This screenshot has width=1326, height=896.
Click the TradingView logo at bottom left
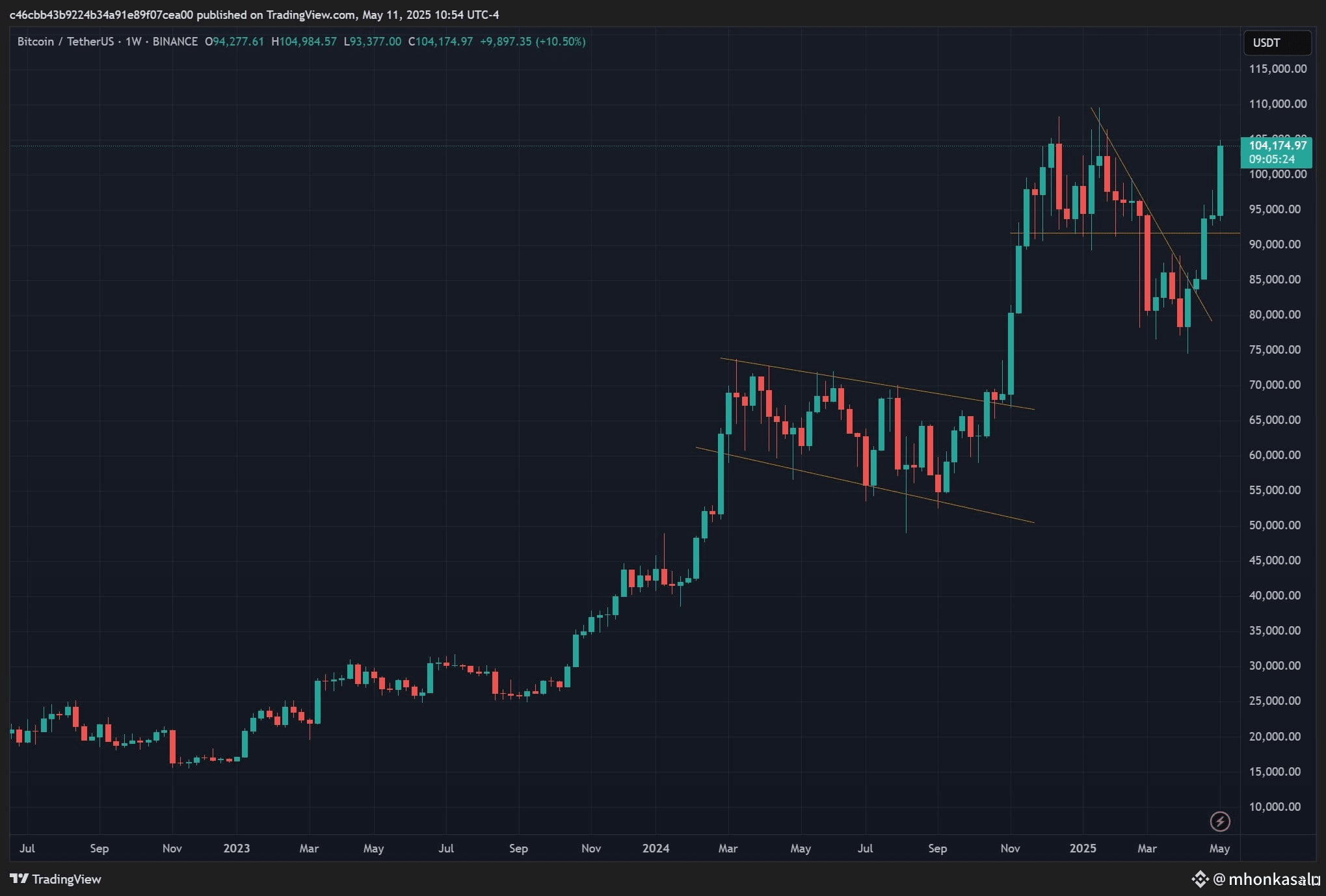(x=56, y=879)
